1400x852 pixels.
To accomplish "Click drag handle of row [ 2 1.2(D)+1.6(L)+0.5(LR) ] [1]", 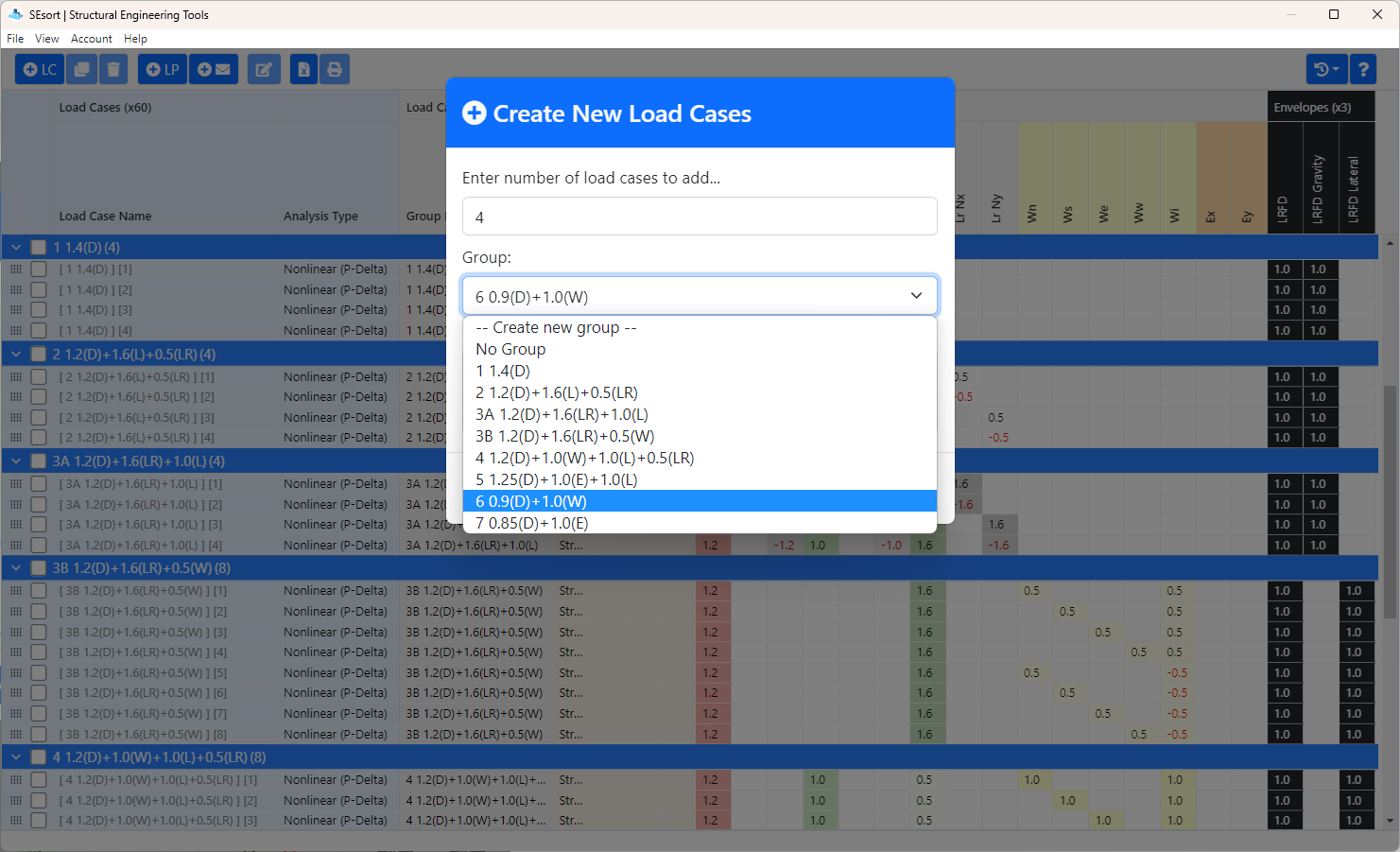I will [15, 376].
